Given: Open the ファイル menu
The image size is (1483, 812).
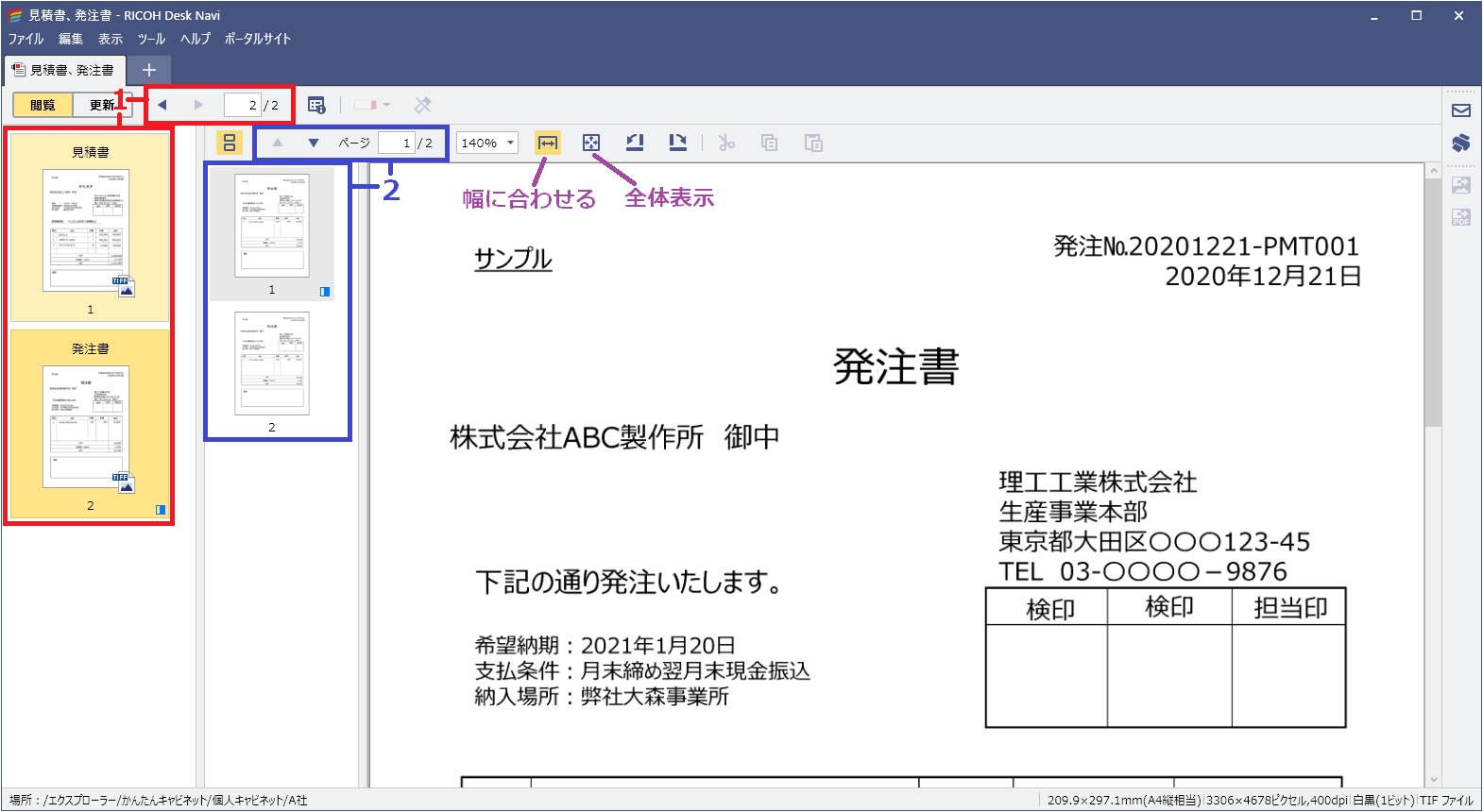Looking at the screenshot, I should [x=26, y=39].
